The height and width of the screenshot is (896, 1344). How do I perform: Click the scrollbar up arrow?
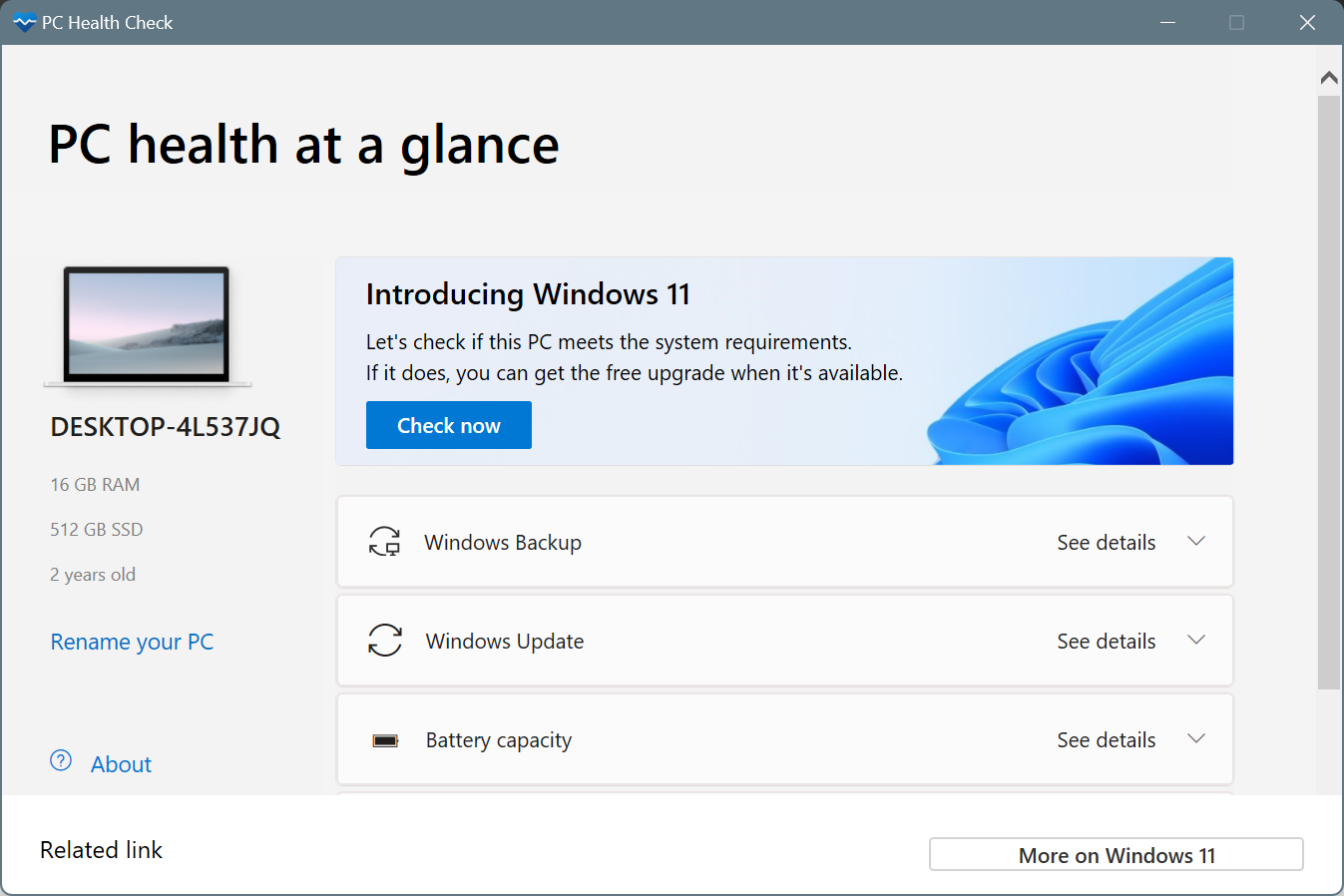click(1329, 78)
